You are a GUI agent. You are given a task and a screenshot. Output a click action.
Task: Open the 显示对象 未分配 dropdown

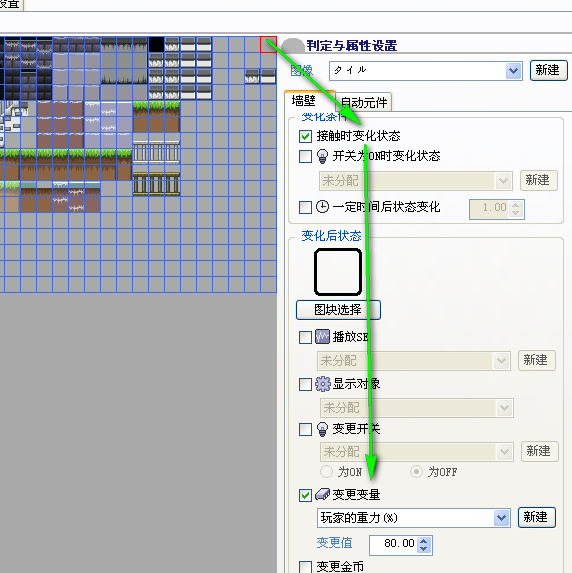coord(417,408)
